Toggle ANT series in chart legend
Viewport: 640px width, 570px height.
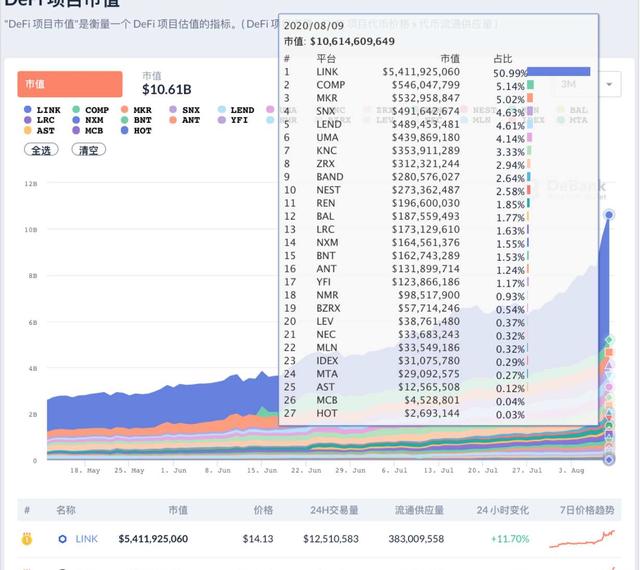point(185,120)
